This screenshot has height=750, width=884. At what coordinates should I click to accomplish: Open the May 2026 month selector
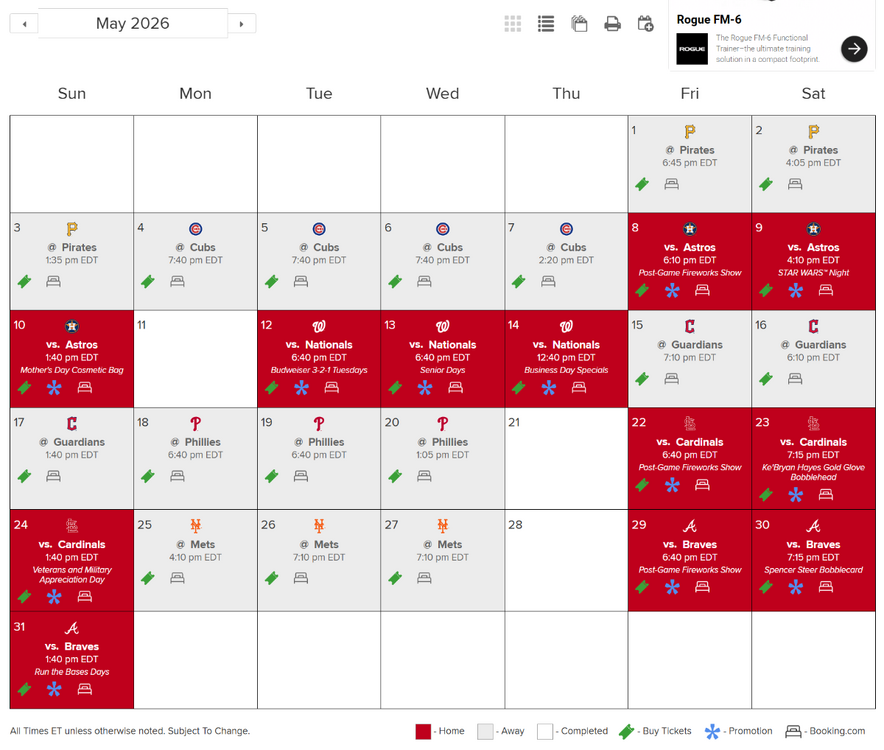click(132, 23)
